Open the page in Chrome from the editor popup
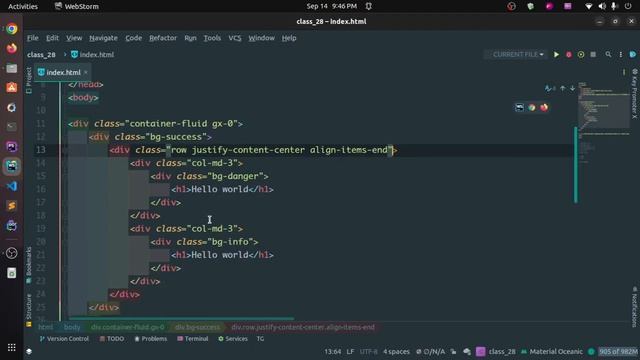The height and width of the screenshot is (360, 640). (531, 107)
